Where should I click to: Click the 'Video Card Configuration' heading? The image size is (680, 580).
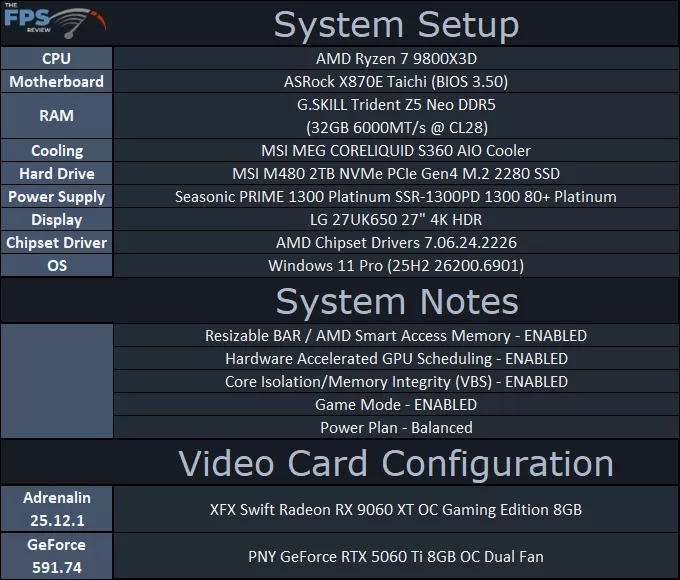[396, 463]
